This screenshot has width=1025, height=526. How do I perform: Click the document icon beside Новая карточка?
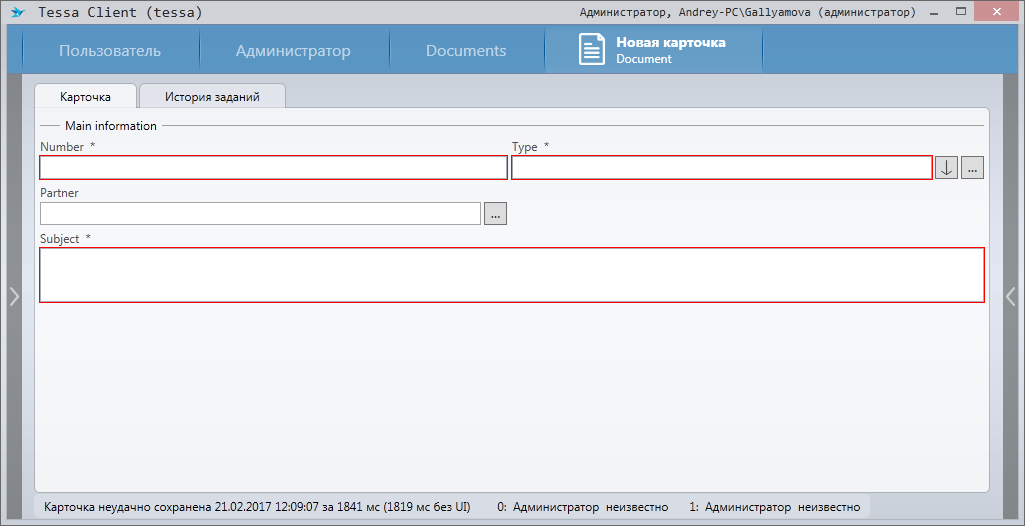(592, 50)
